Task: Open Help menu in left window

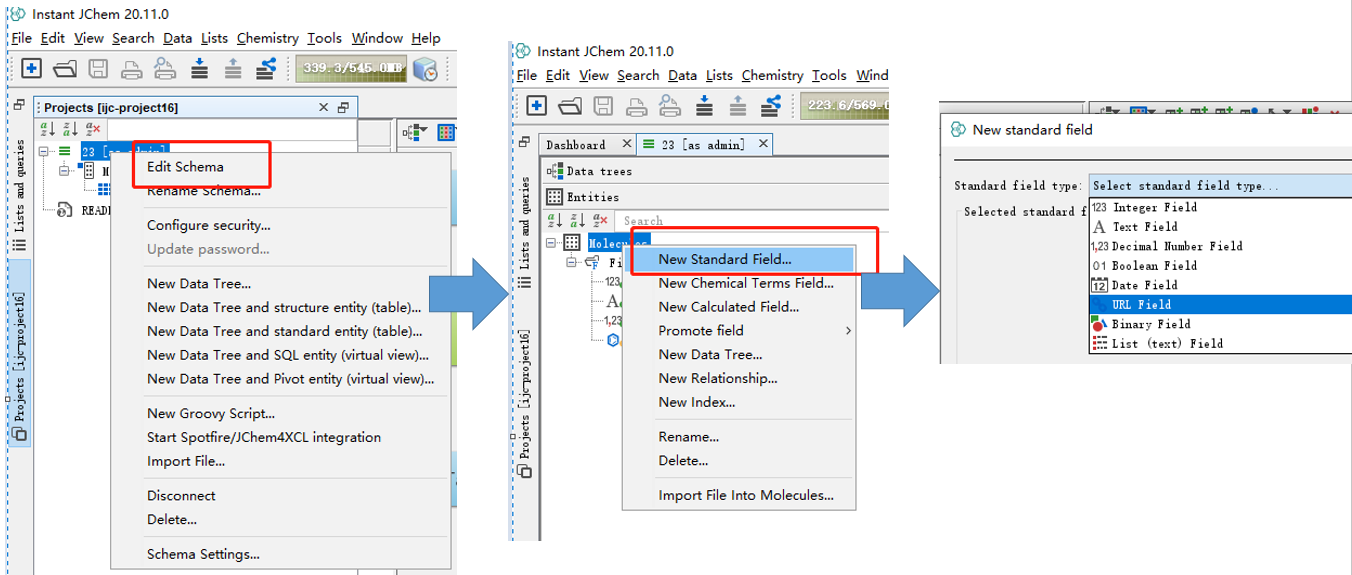Action: click(x=425, y=38)
